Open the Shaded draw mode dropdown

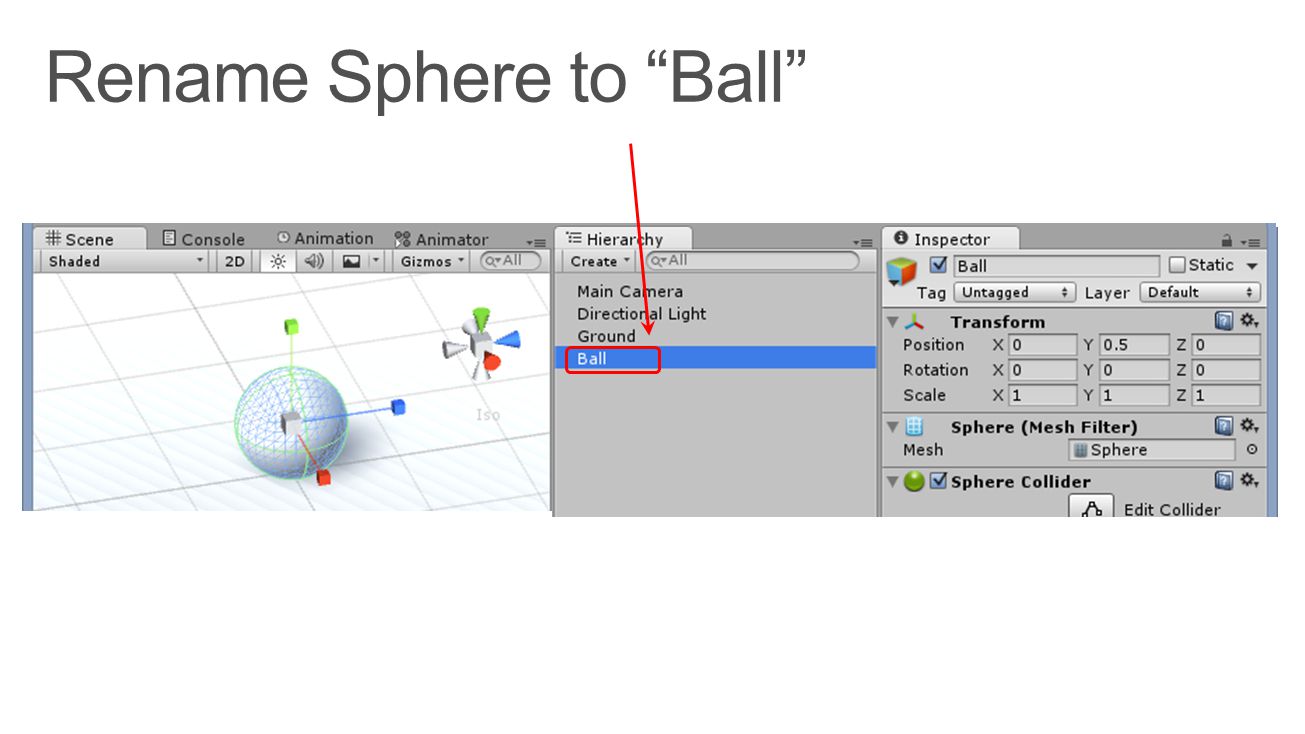click(x=126, y=261)
